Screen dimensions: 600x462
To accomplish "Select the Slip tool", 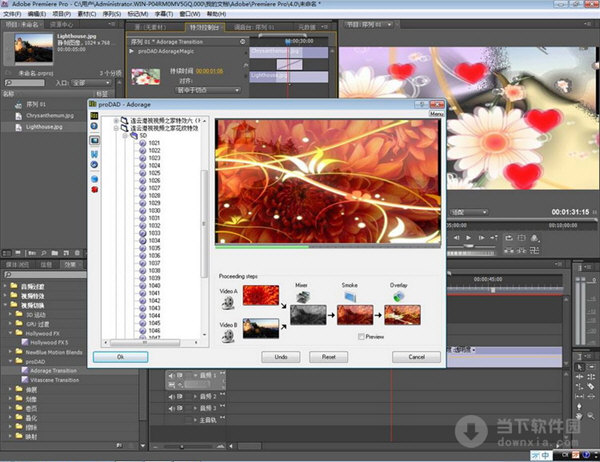I will [579, 397].
